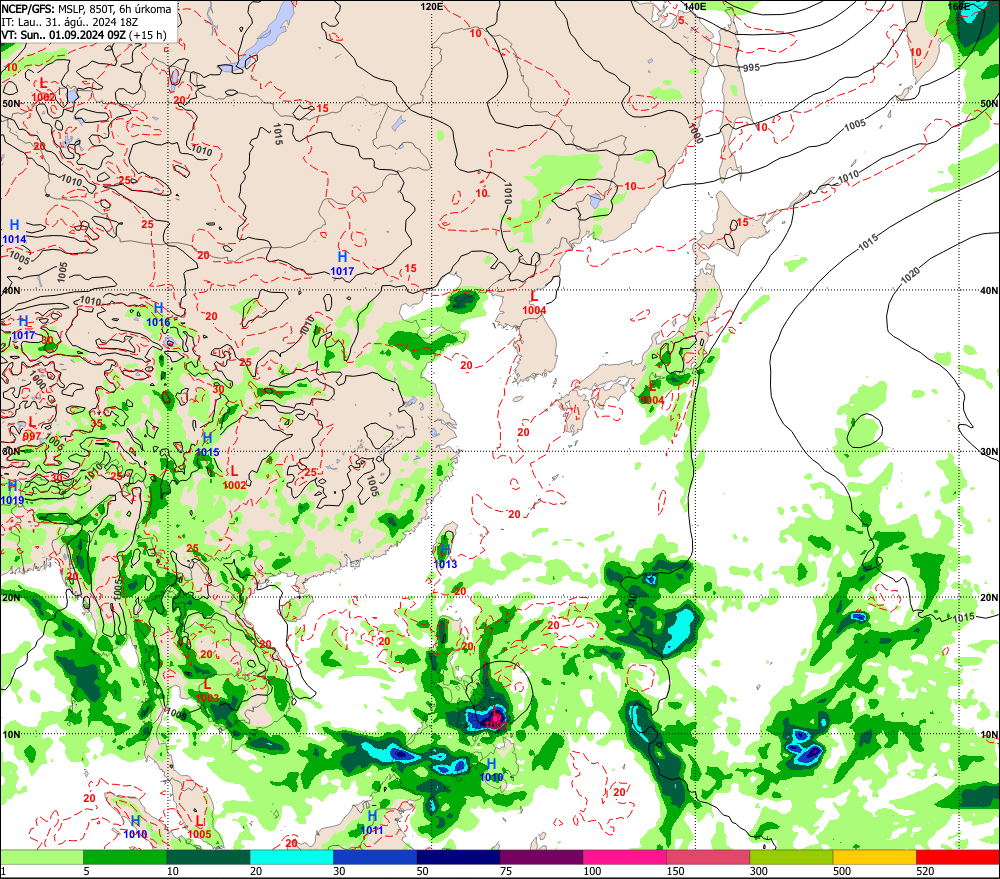
Task: Click the magenta 100–150 mm legend swatch
Action: click(624, 857)
